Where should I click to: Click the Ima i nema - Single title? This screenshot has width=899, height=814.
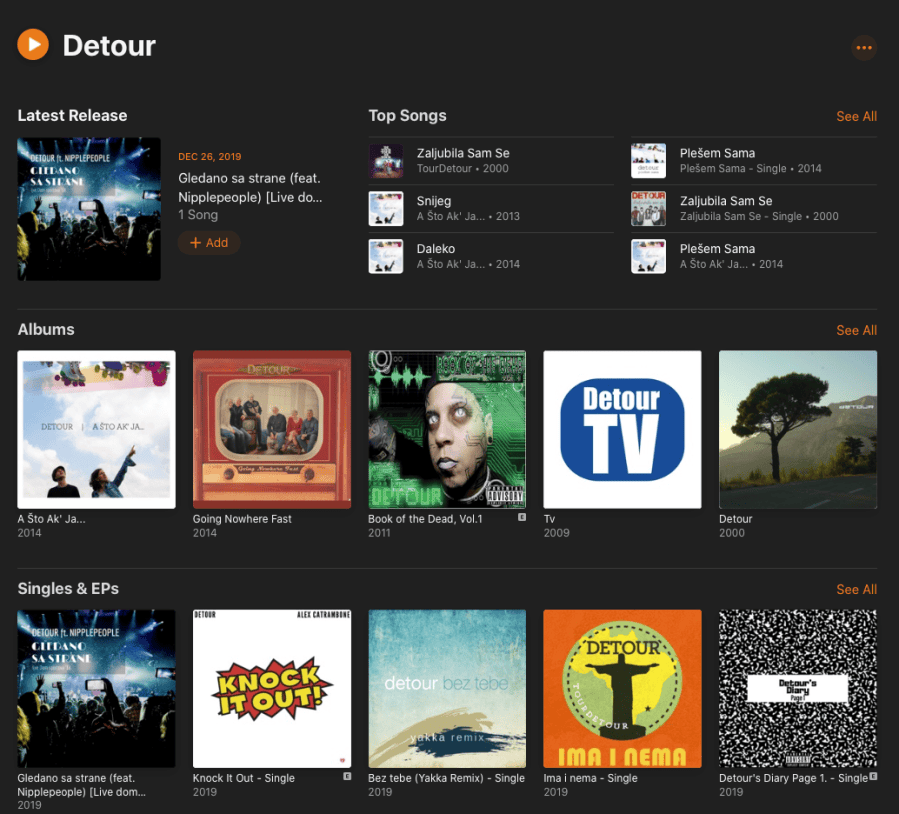(x=591, y=778)
